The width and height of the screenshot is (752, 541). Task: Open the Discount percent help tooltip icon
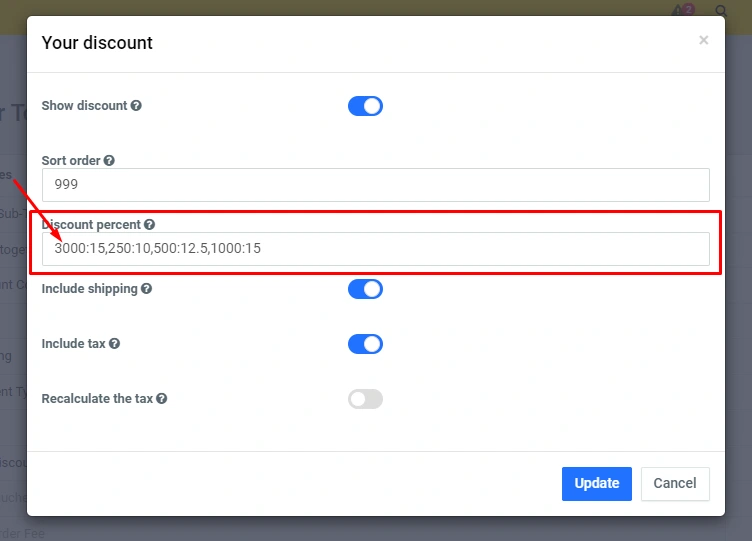pyautogui.click(x=149, y=225)
